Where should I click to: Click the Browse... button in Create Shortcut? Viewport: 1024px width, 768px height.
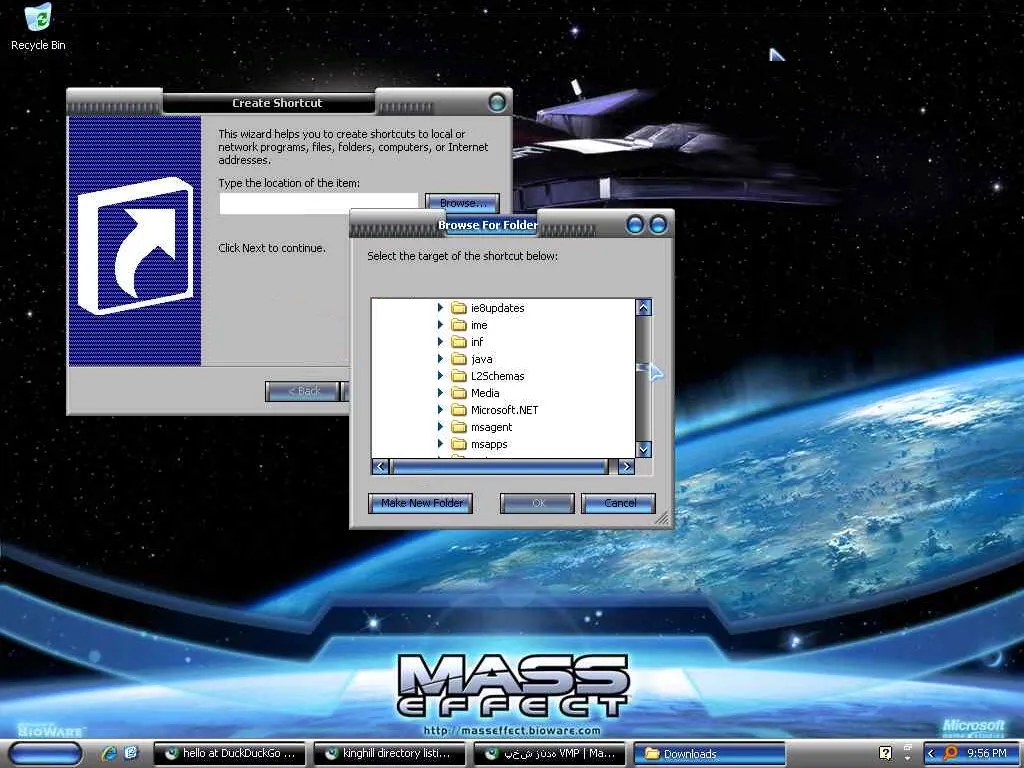(462, 202)
